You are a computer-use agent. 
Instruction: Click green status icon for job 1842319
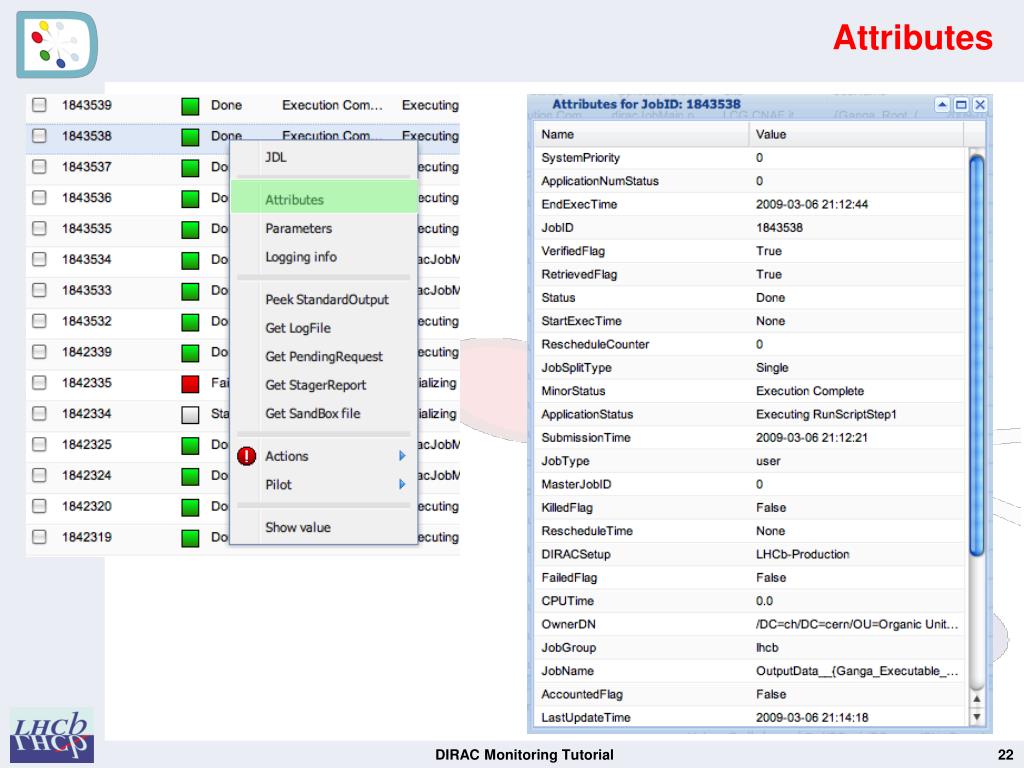coord(190,538)
